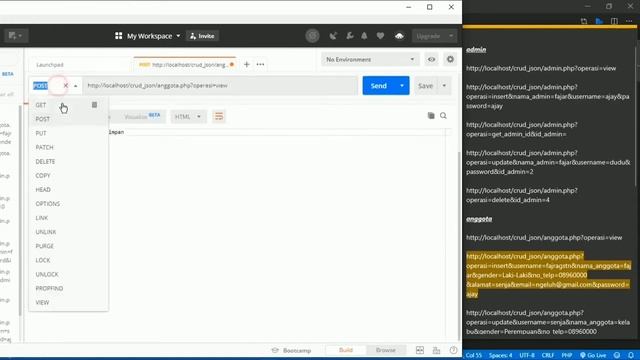Image resolution: width=640 pixels, height=360 pixels.
Task: Select the Visualize BETA response tab
Action: click(142, 117)
